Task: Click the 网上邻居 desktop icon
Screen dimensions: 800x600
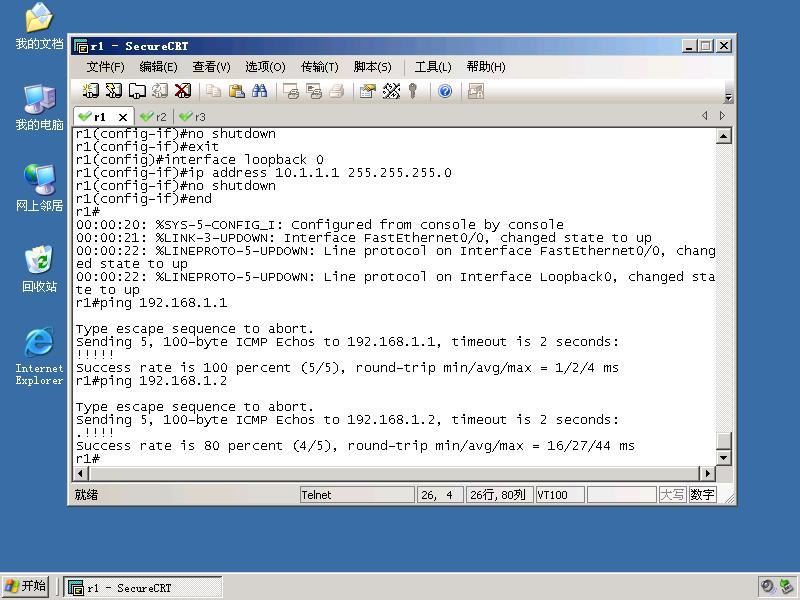Action: (39, 188)
